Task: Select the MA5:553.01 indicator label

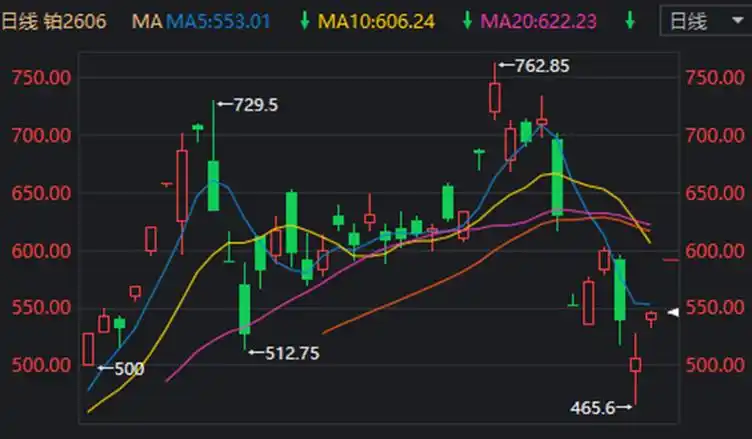Action: 217,21
